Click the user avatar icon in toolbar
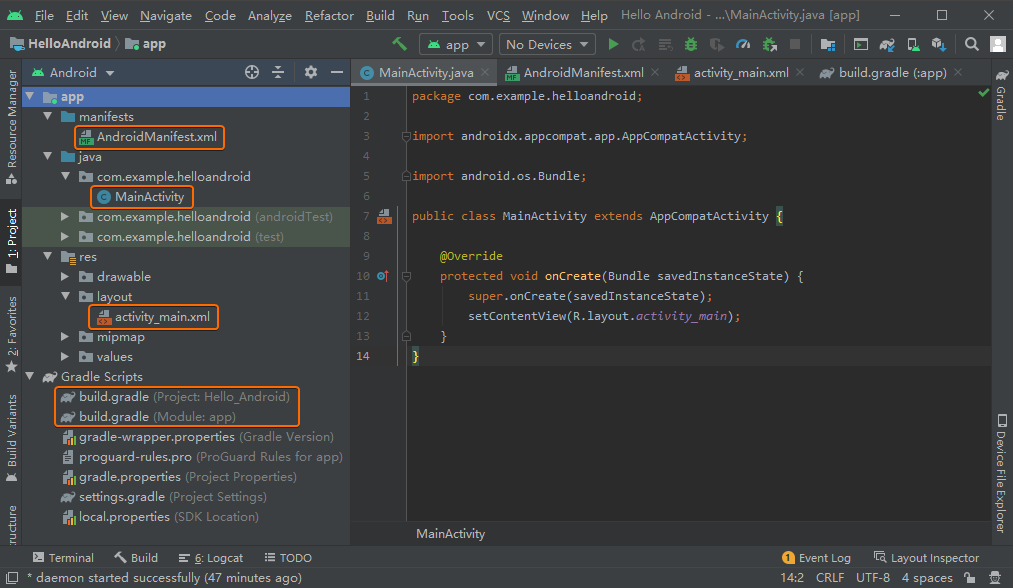Viewport: 1013px width, 588px height. [998, 44]
